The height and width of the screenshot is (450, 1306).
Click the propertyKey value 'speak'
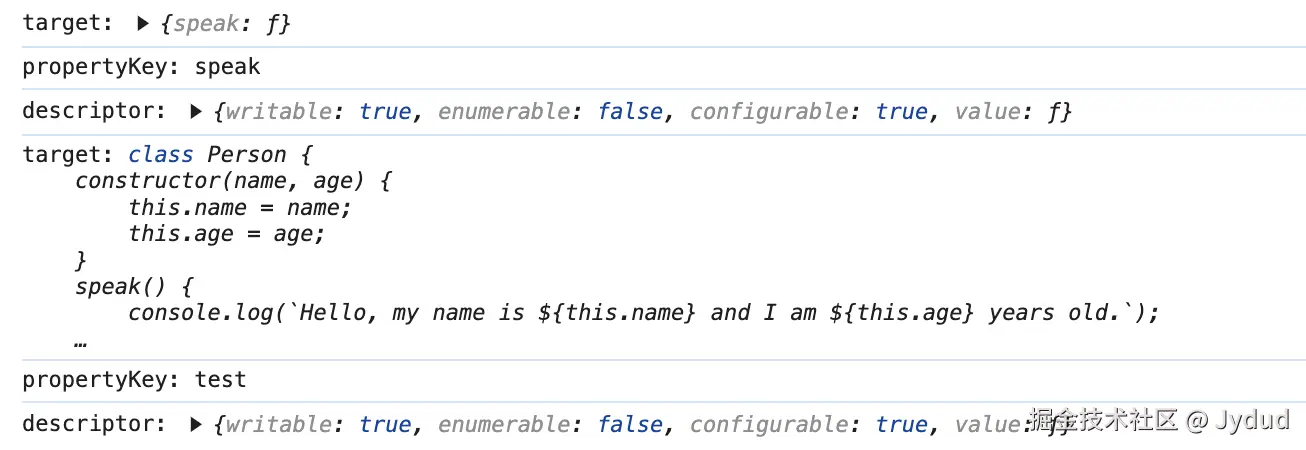point(227,67)
